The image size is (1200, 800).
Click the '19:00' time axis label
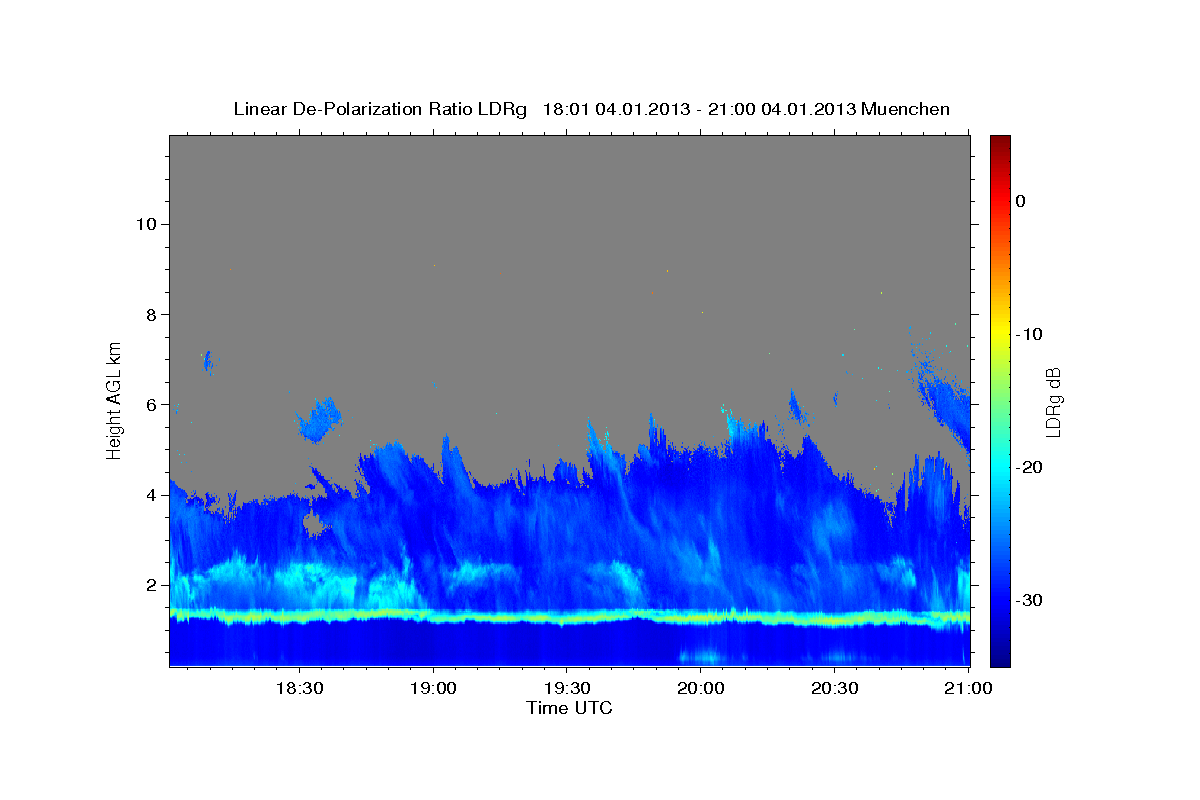coord(433,688)
